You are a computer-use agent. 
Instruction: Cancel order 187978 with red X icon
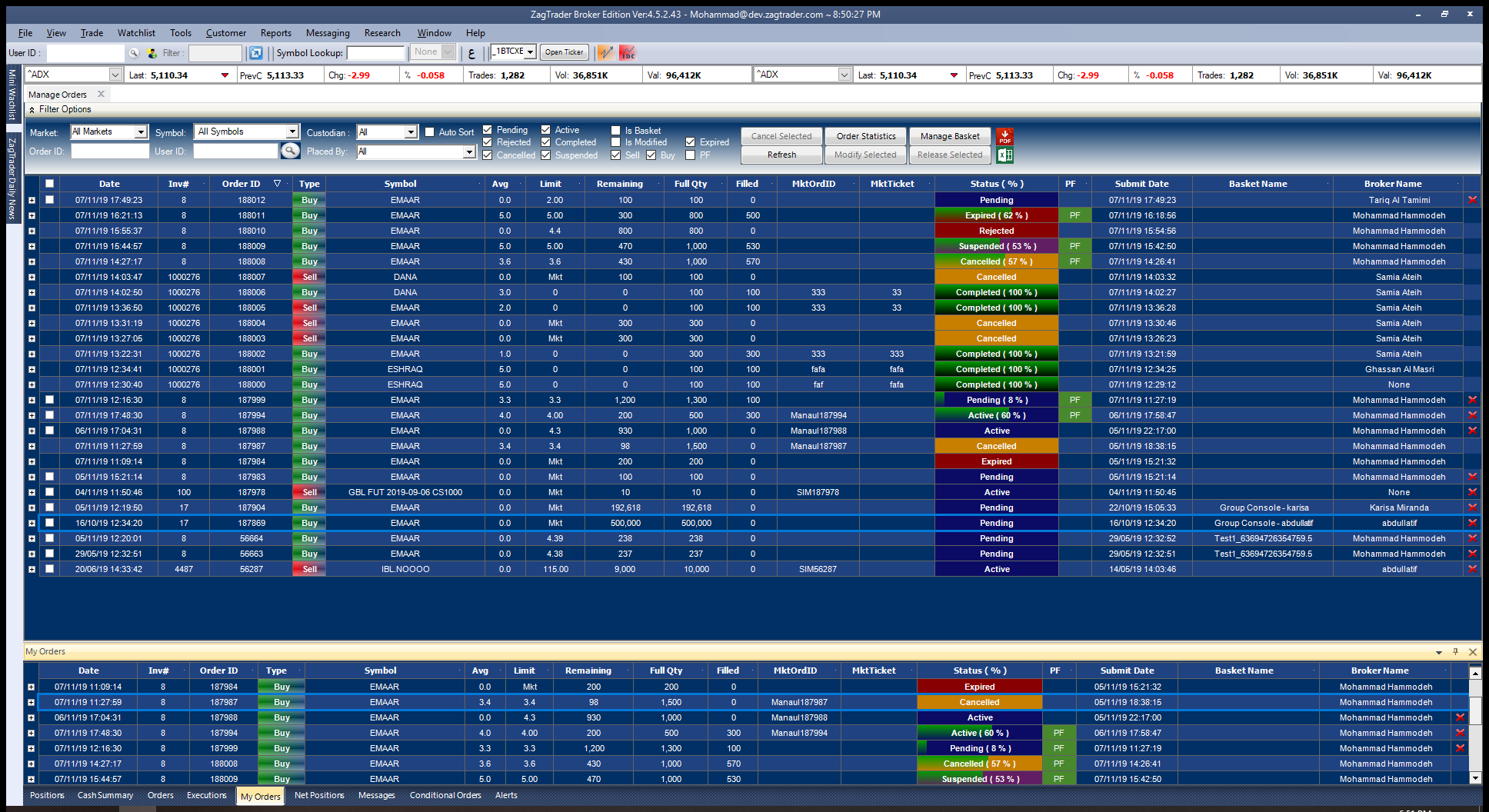coord(1472,492)
